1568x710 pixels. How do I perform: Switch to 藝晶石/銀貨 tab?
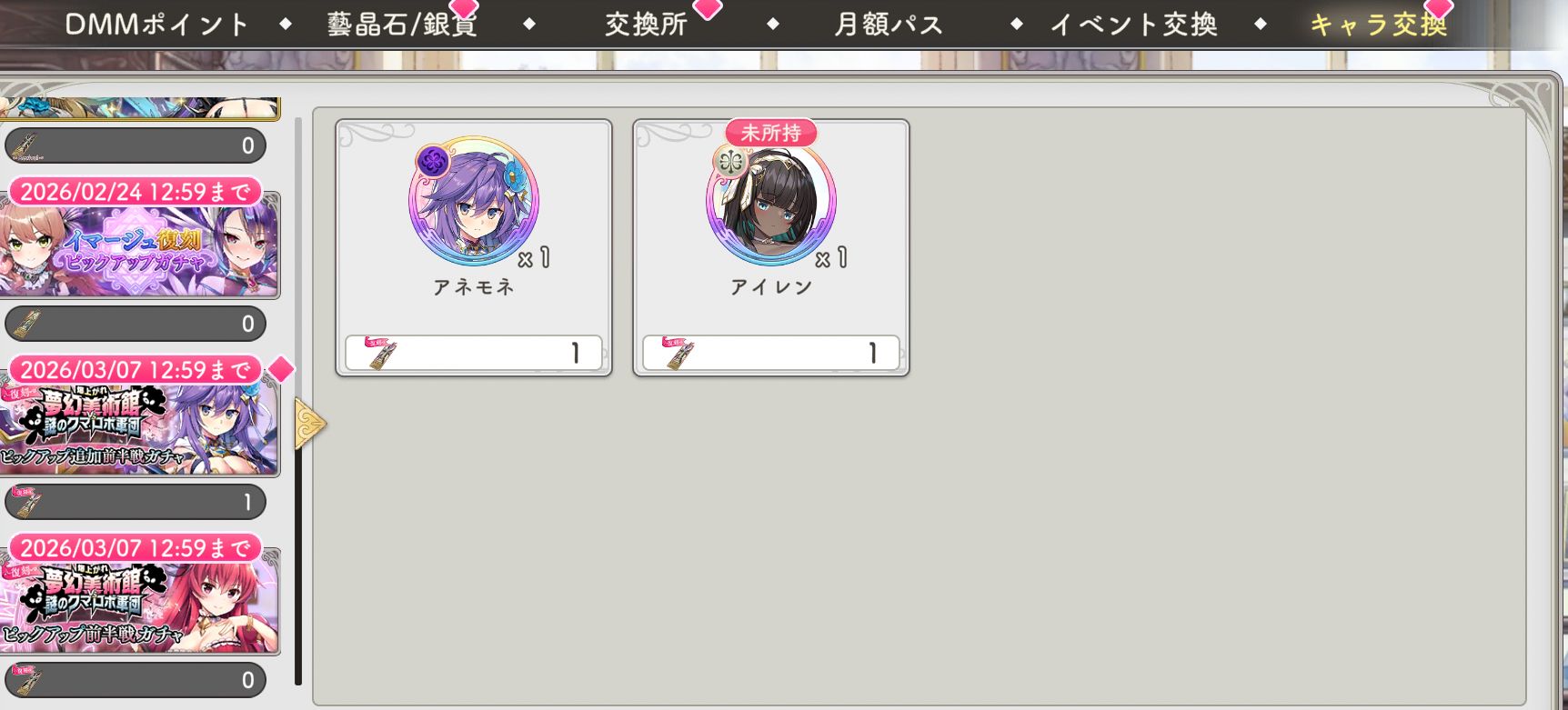402,25
